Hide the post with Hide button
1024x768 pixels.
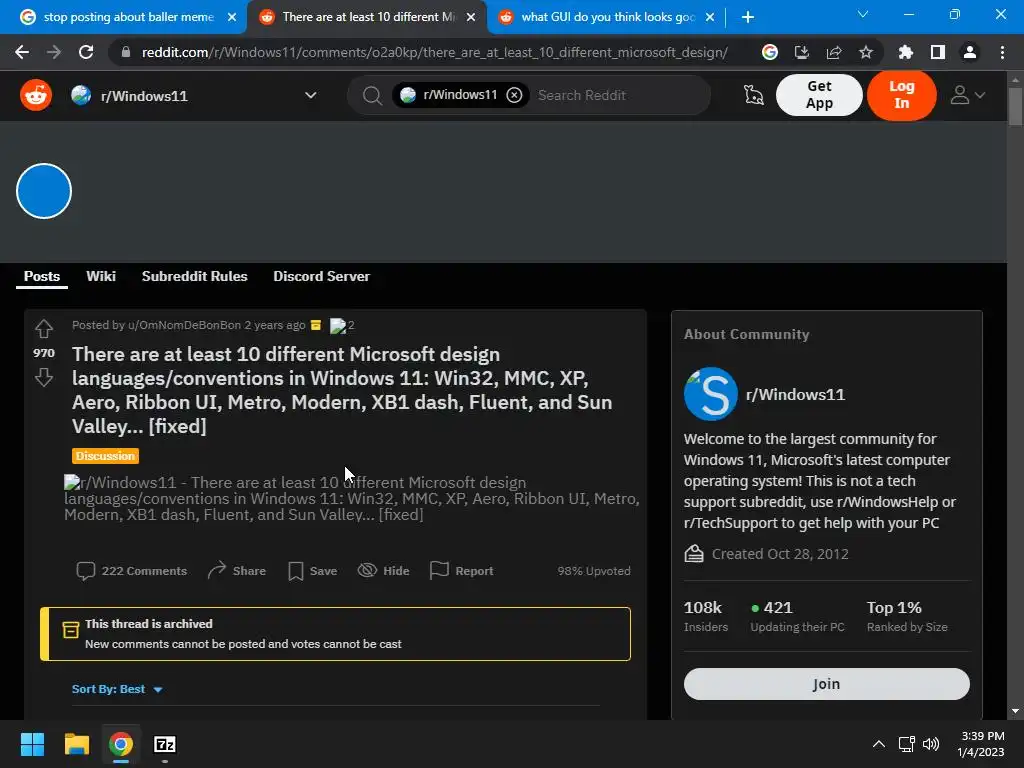[x=383, y=571]
